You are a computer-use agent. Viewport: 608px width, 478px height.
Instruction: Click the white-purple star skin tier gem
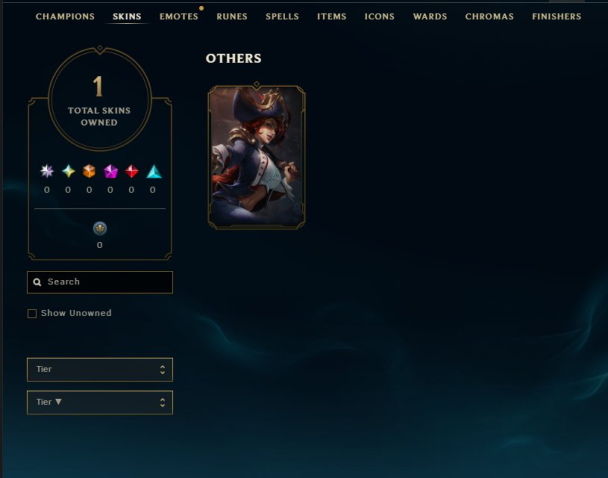[x=47, y=171]
